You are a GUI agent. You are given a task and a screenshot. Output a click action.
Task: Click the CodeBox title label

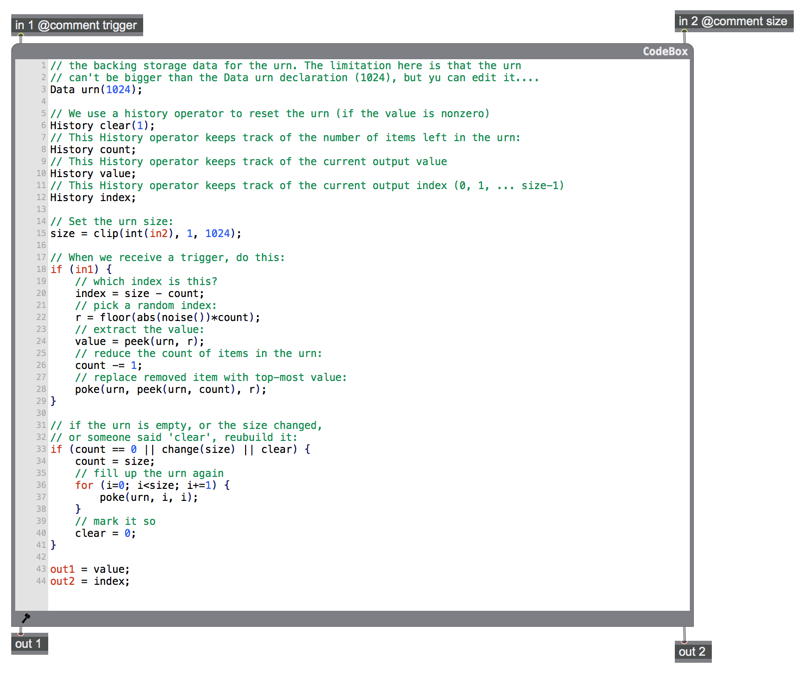pos(665,52)
